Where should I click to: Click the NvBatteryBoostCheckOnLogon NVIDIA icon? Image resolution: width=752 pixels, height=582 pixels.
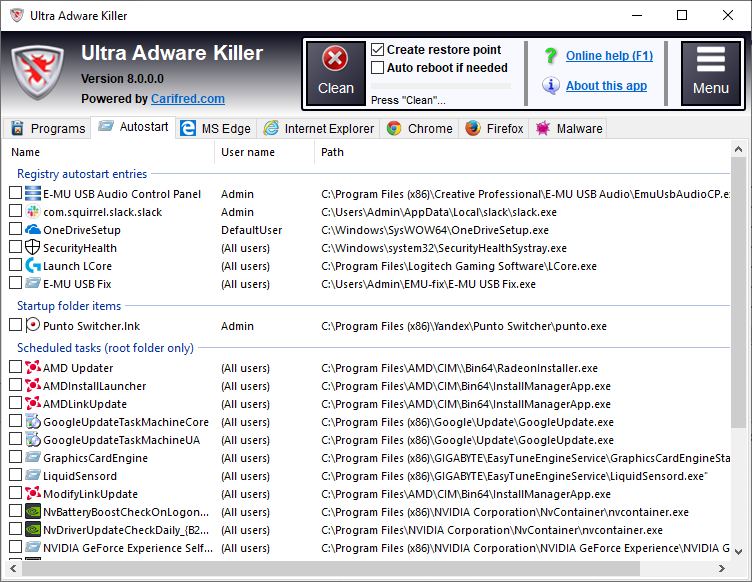tap(33, 512)
